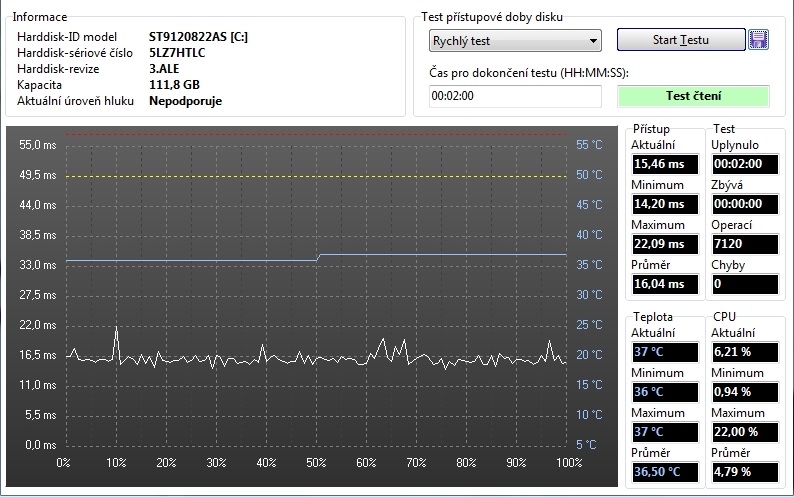Image resolution: width=794 pixels, height=497 pixels.
Task: Click minimum temperature 36 °C
Action: [665, 392]
